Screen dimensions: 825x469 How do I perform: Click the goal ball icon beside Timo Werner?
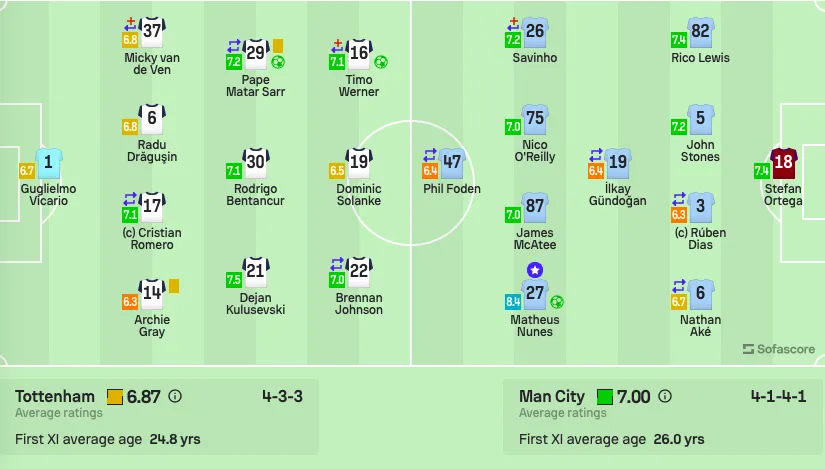click(x=381, y=63)
